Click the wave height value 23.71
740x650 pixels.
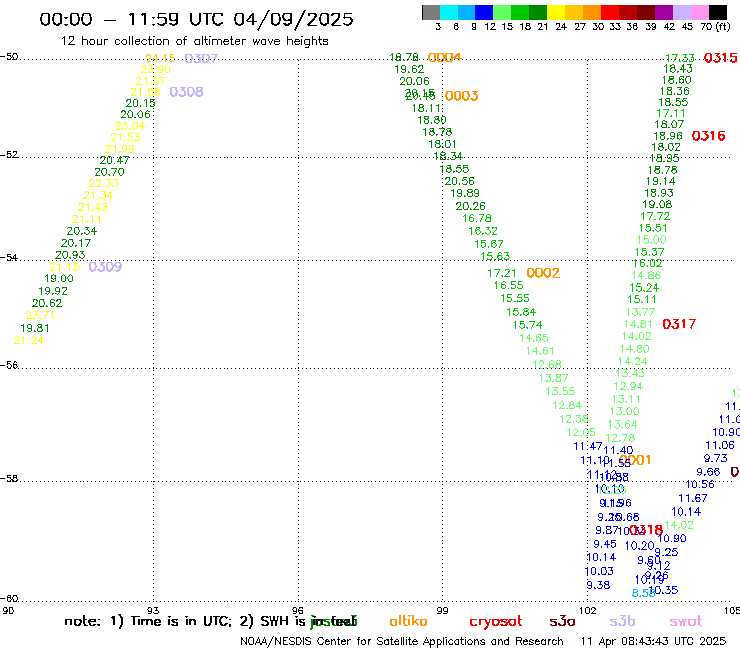pos(40,315)
